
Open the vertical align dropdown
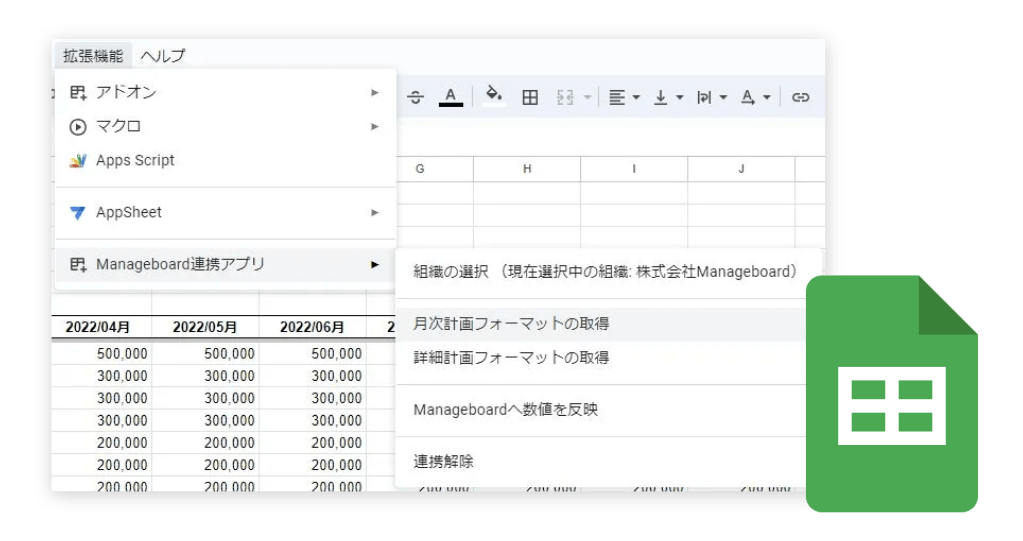(x=668, y=98)
